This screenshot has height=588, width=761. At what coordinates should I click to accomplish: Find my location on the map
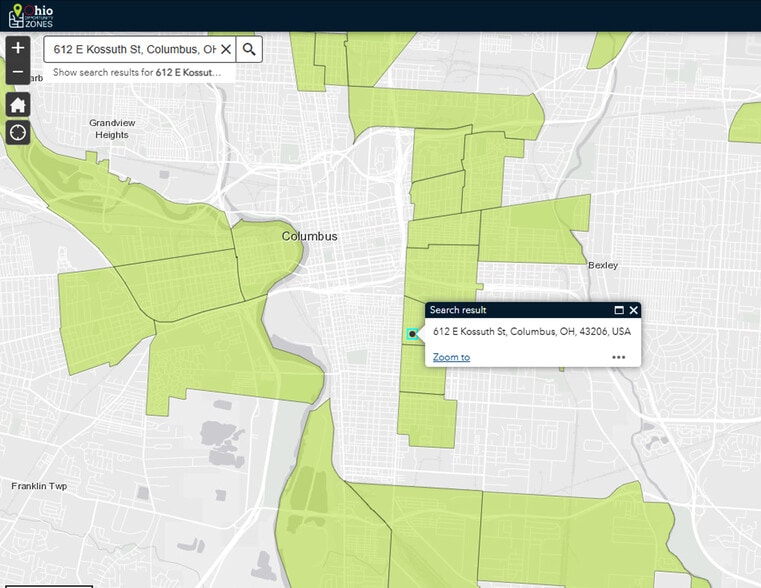(18, 133)
